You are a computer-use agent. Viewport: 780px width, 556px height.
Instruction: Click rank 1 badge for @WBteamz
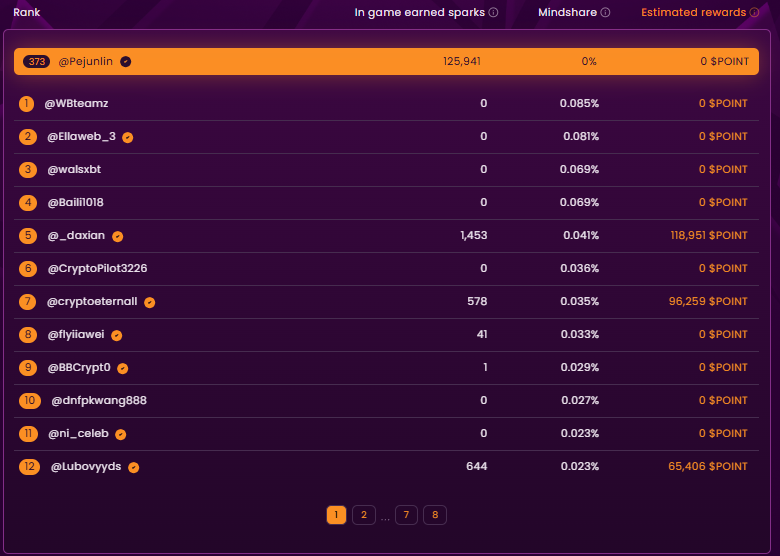(x=26, y=103)
